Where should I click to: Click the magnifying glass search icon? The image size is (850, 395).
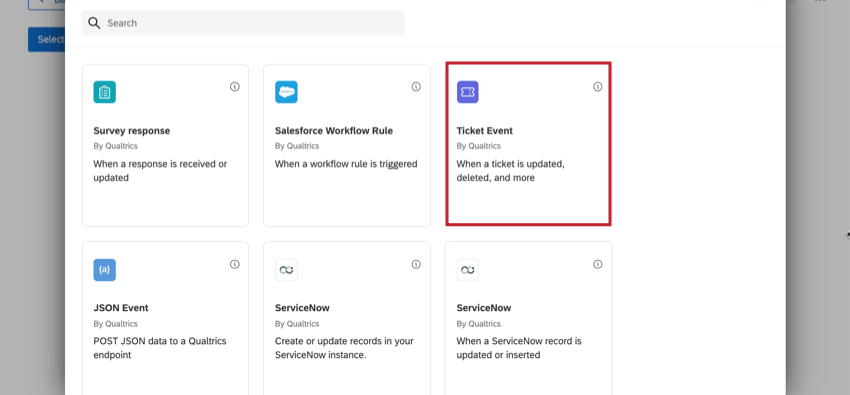[94, 23]
